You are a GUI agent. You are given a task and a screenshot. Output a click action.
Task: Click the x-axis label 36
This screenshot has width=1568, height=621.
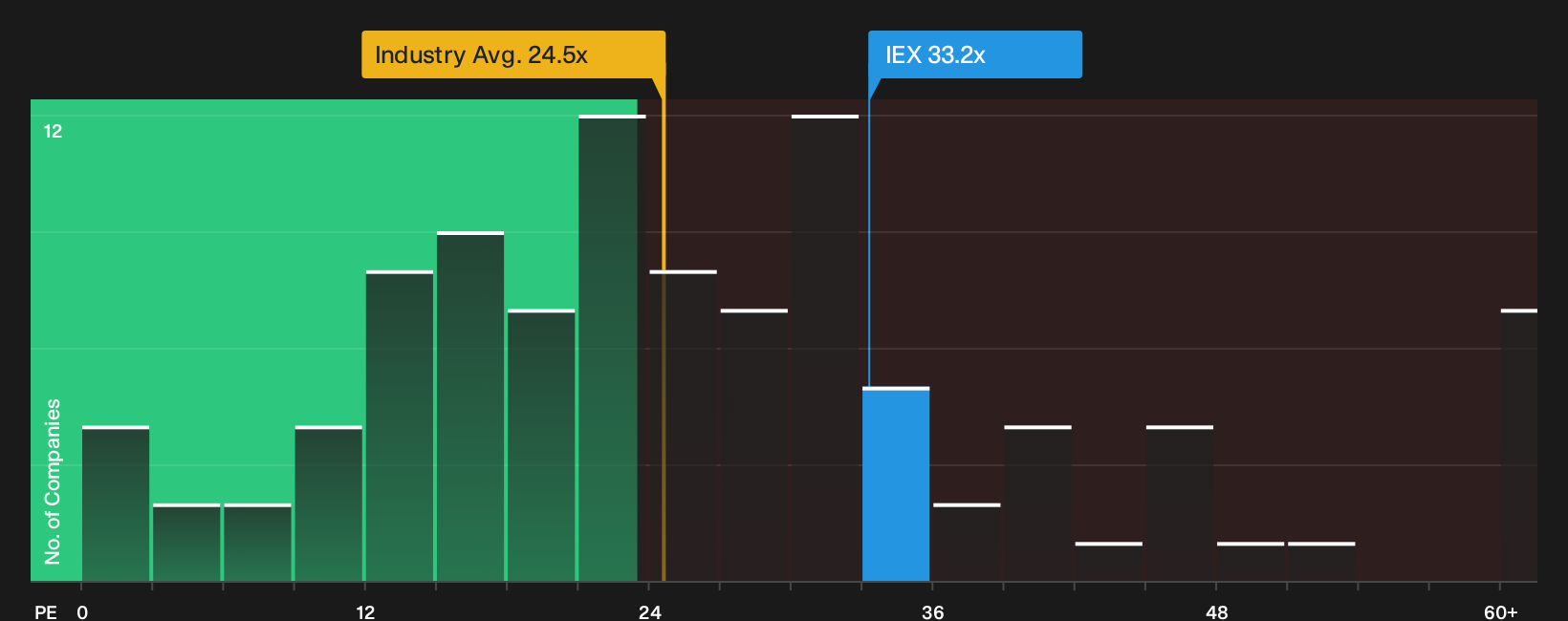932,611
